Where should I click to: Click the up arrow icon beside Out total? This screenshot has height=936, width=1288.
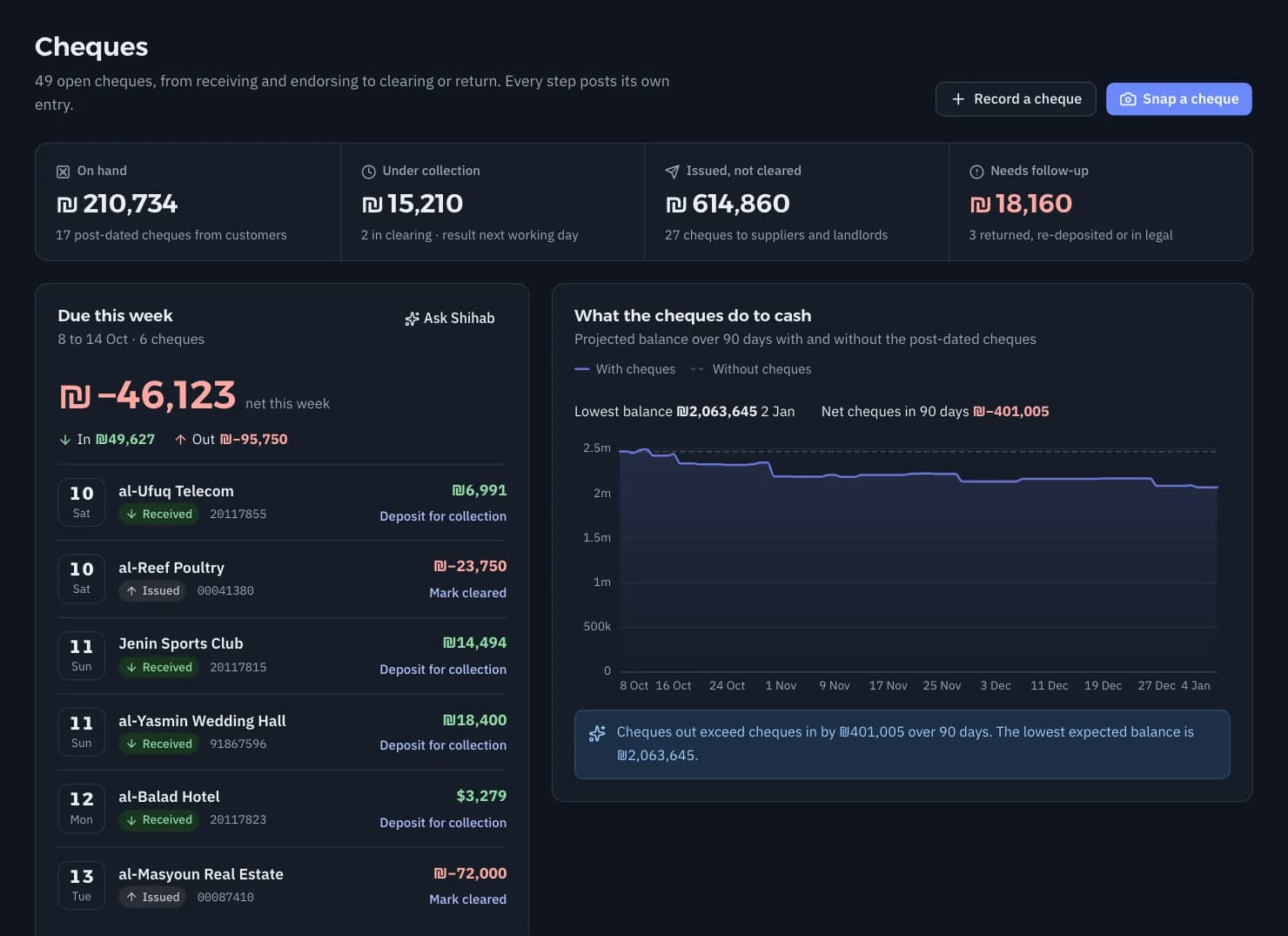coord(180,440)
